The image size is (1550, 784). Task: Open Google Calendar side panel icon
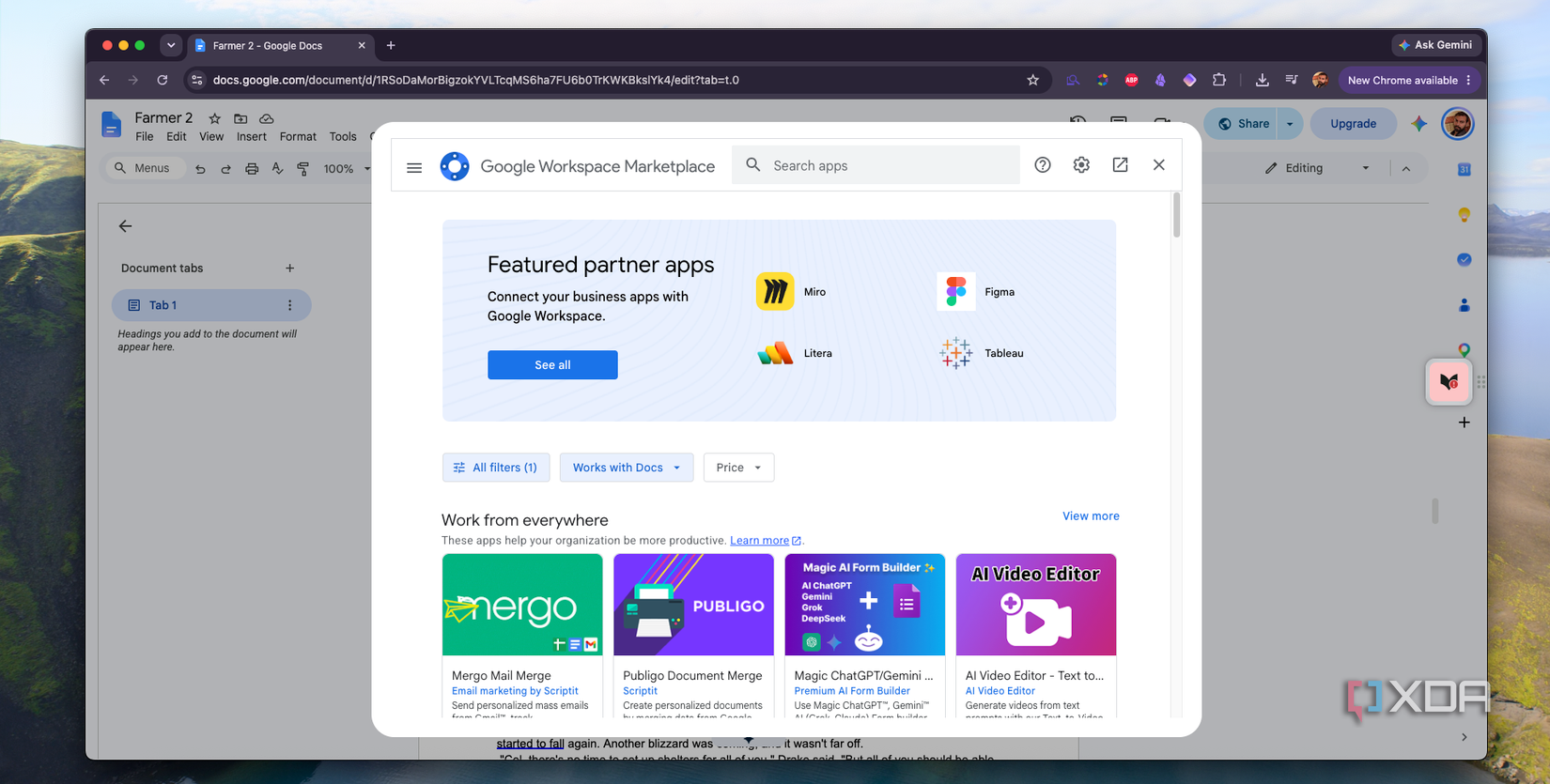click(x=1464, y=169)
